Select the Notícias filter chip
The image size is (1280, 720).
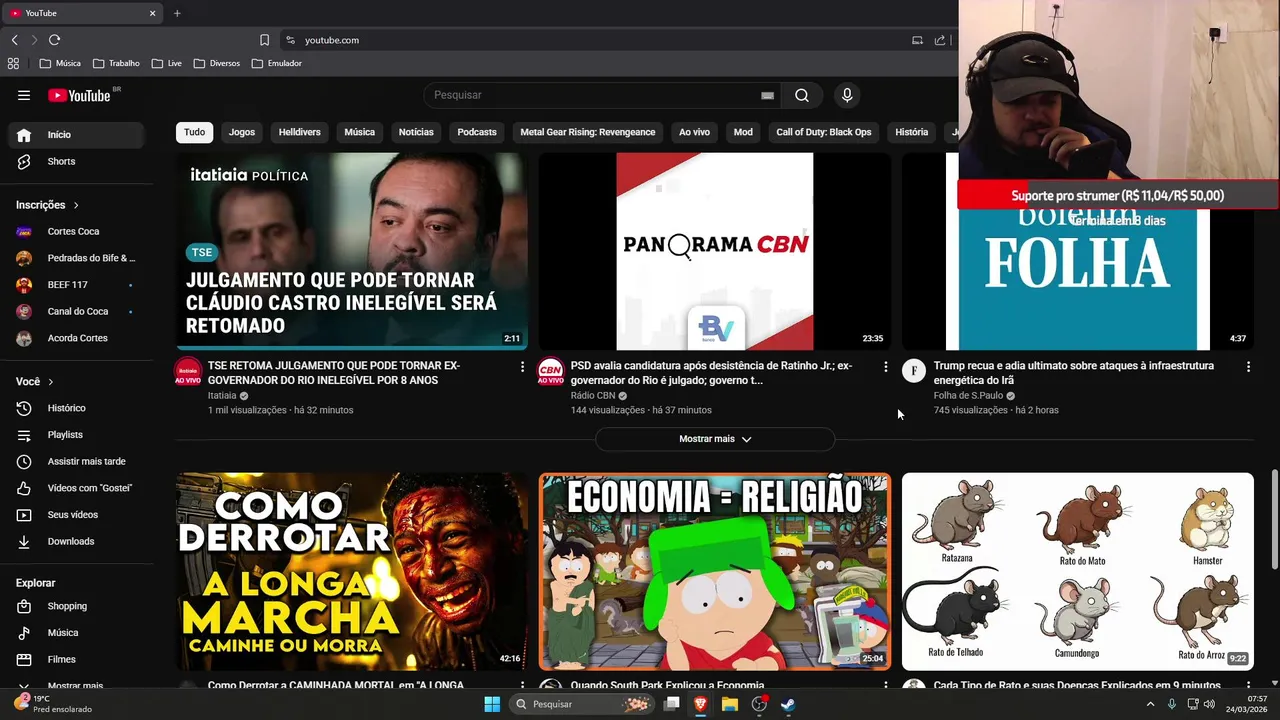[x=416, y=132]
